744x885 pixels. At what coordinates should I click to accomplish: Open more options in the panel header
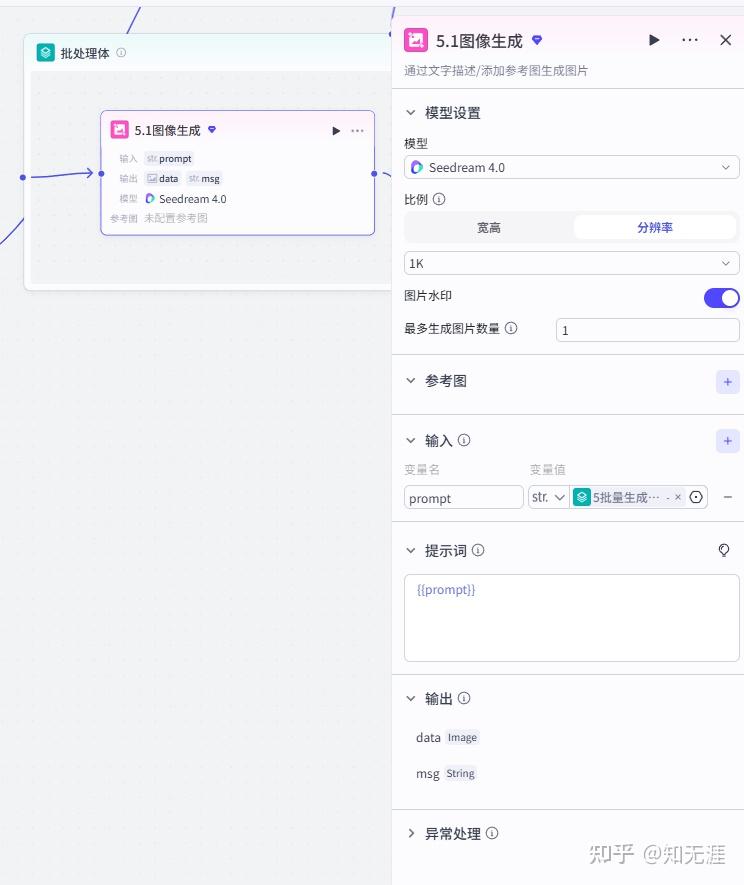[690, 40]
